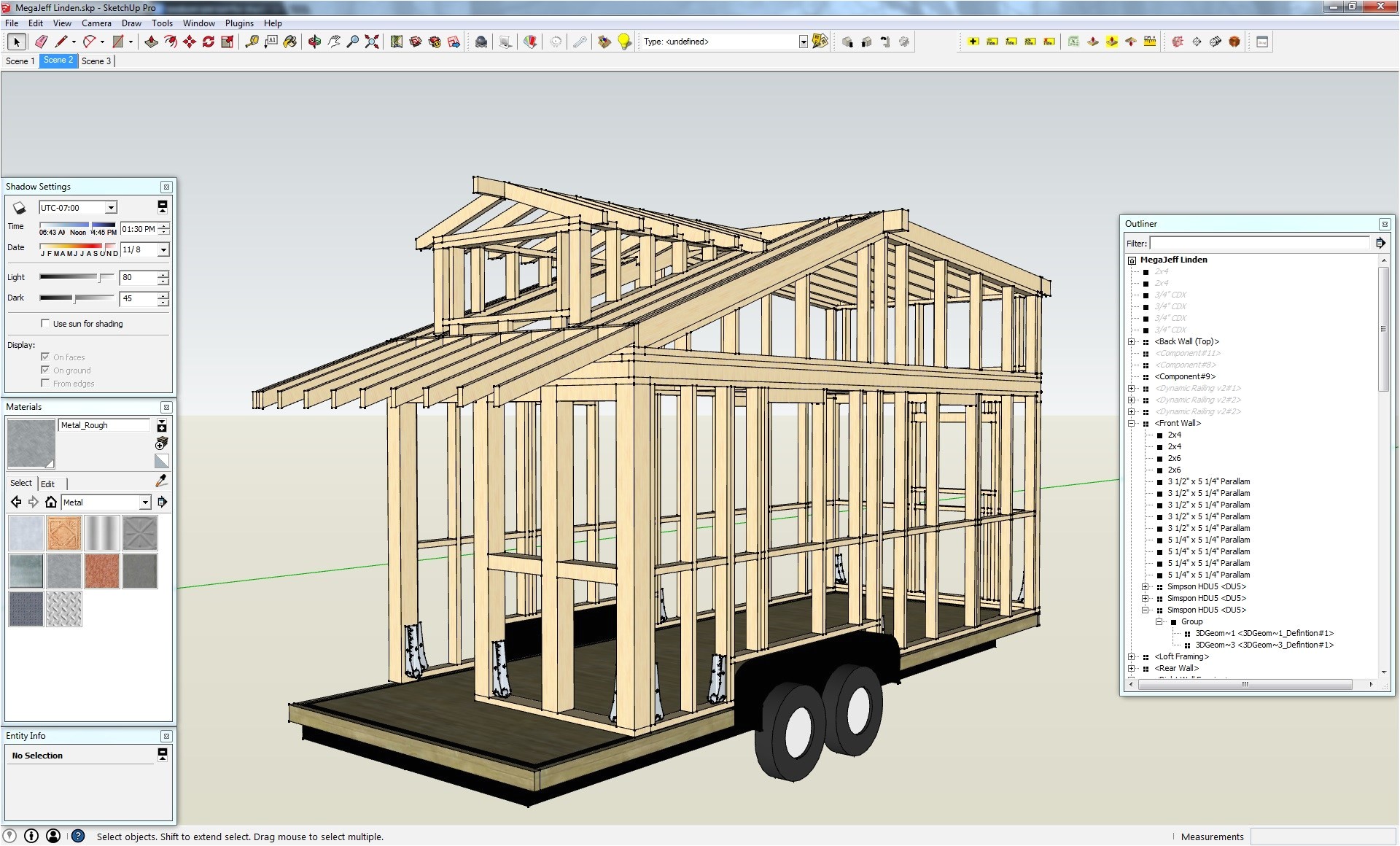Activate the Orbit tool
1400x846 pixels.
click(314, 42)
